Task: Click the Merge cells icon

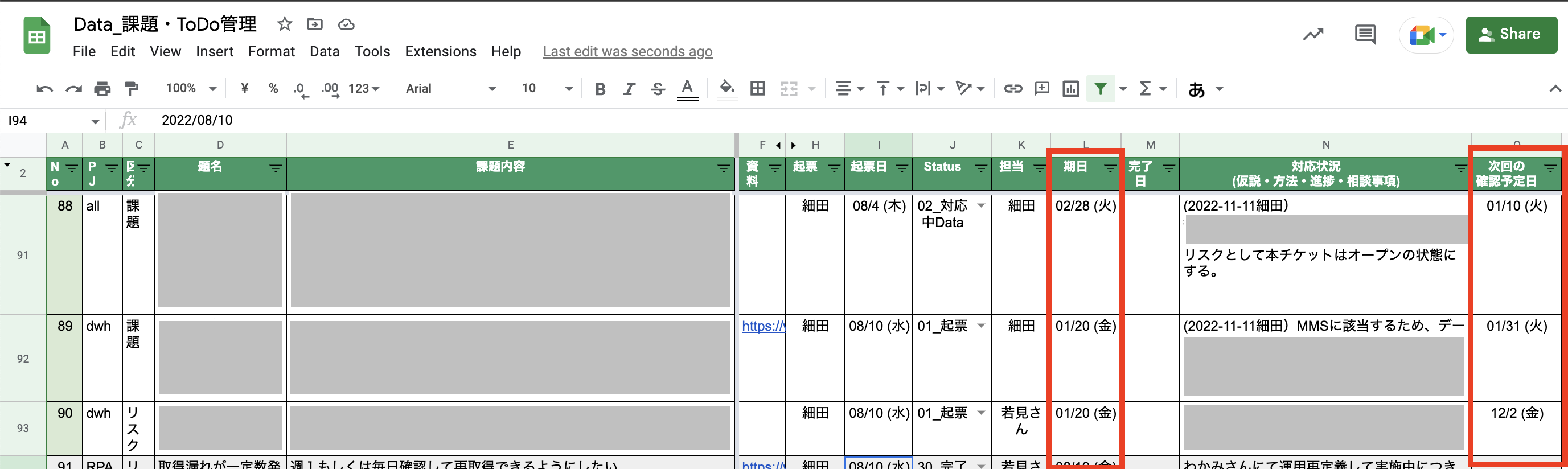Action: point(789,89)
